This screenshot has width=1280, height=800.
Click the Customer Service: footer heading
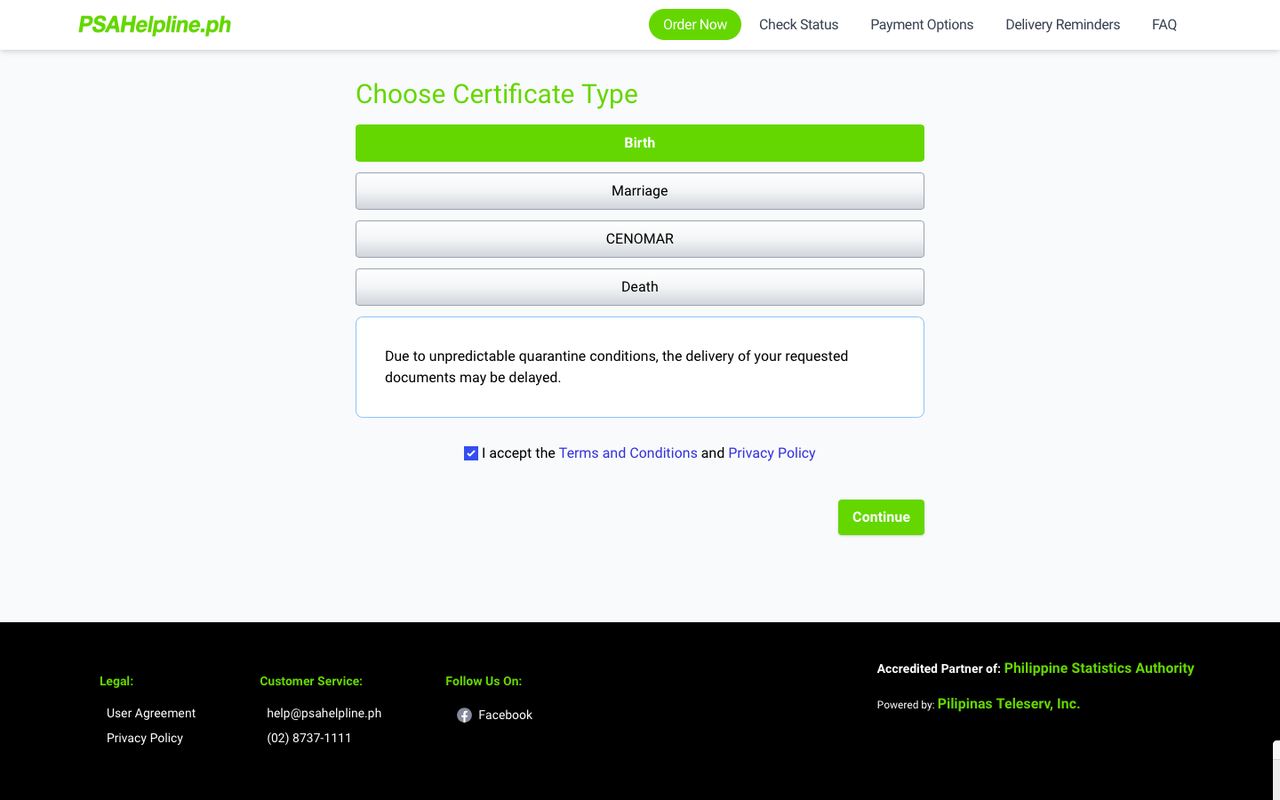coord(311,681)
